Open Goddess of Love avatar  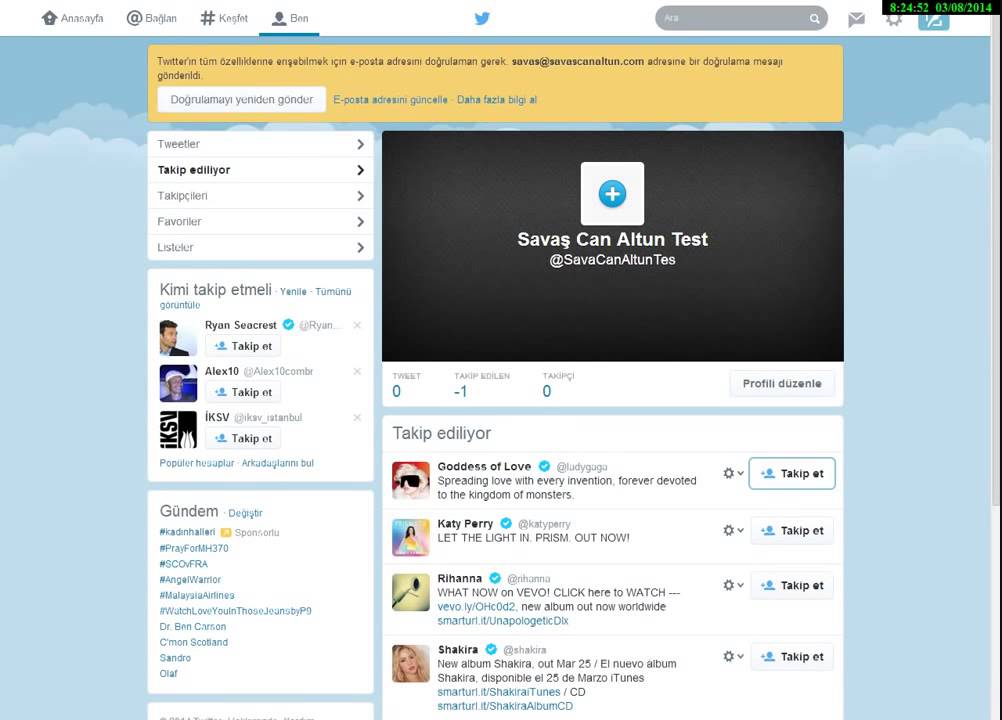pos(410,480)
